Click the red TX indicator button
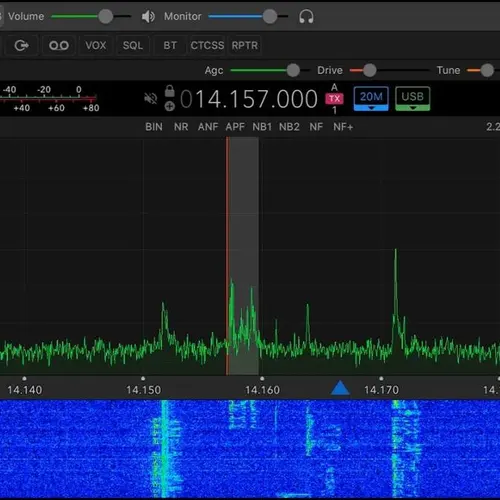Image resolution: width=500 pixels, height=500 pixels. coord(334,99)
